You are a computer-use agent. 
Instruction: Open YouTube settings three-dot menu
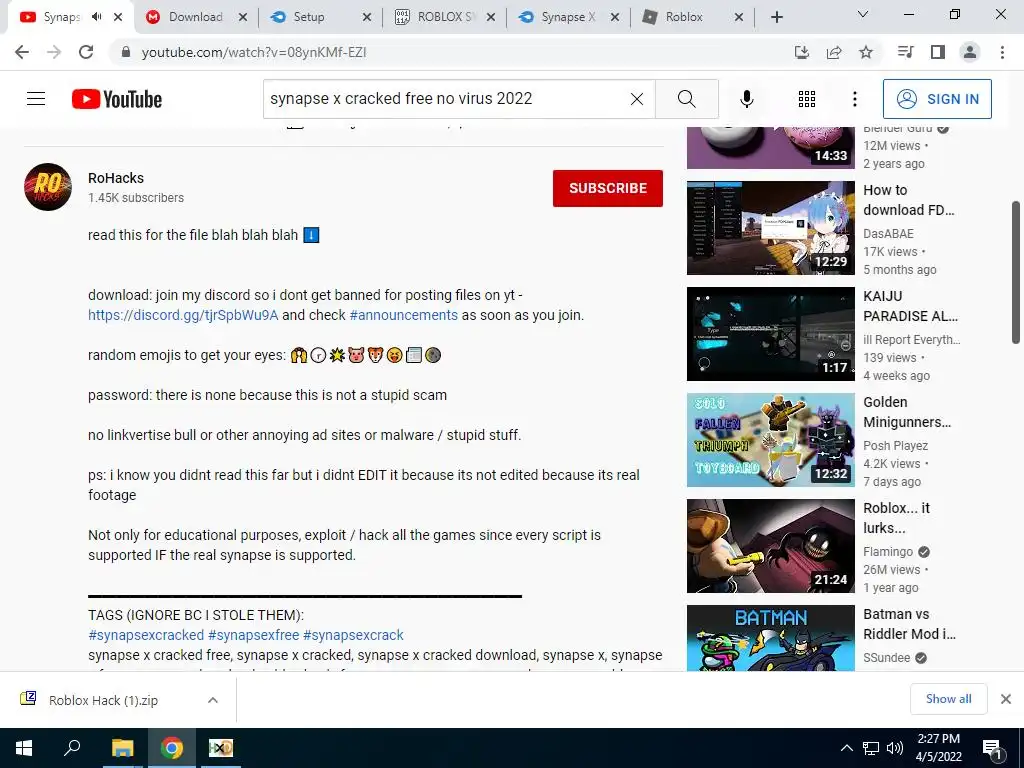(x=854, y=99)
